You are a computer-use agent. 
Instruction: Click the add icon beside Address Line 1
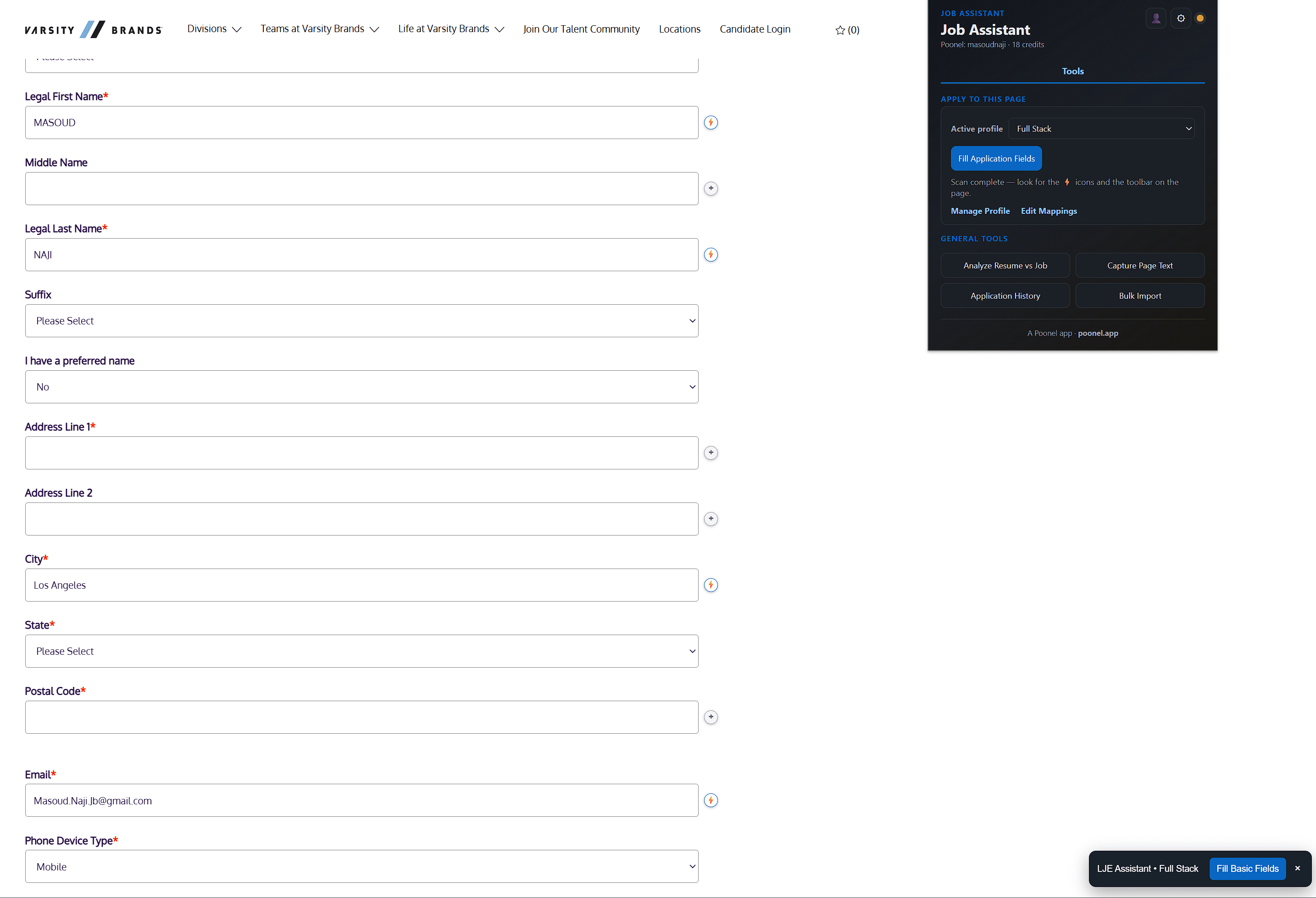point(711,453)
